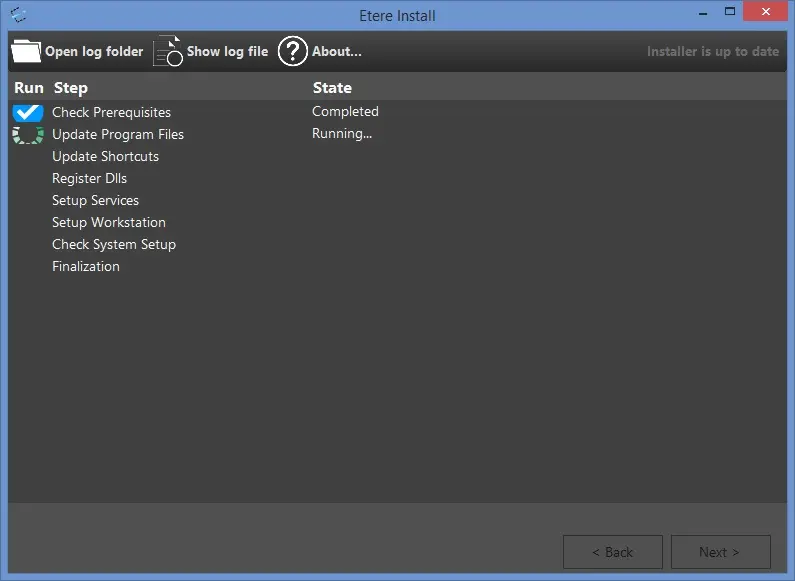
Task: Select the Check Prerequisites step
Action: (x=111, y=113)
